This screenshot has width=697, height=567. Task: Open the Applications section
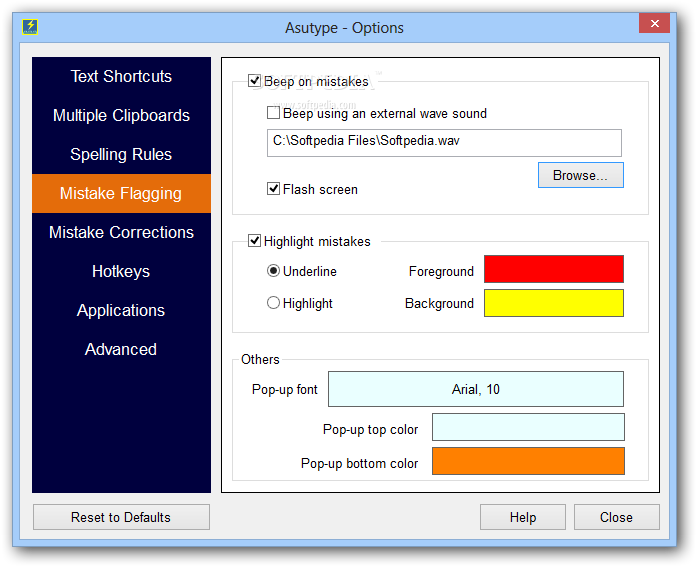point(121,311)
